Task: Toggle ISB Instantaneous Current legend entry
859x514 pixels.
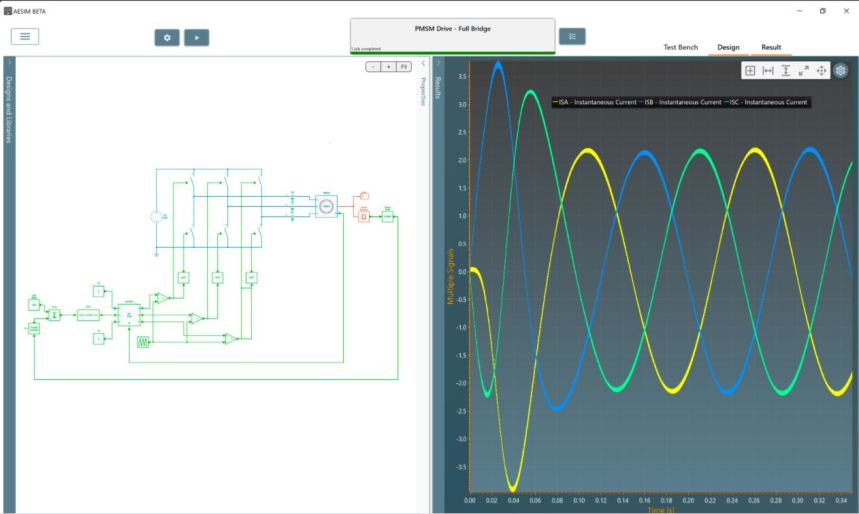Action: (x=682, y=102)
